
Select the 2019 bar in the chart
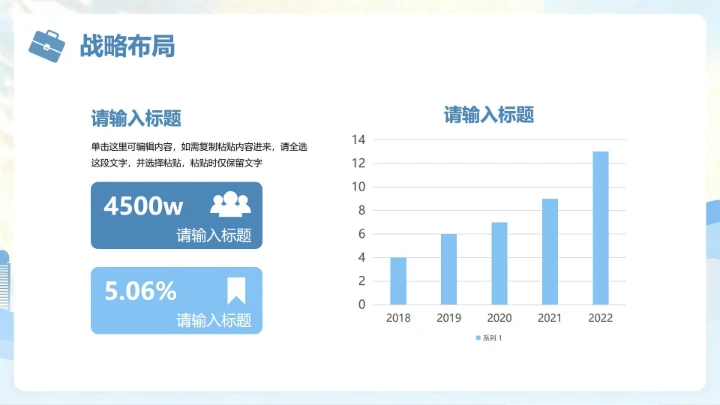[x=449, y=269]
